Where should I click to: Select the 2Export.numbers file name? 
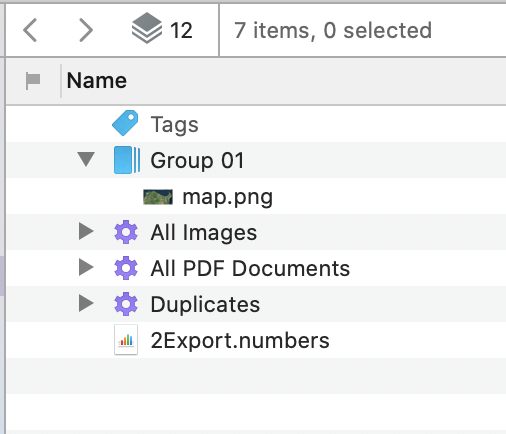pos(240,341)
